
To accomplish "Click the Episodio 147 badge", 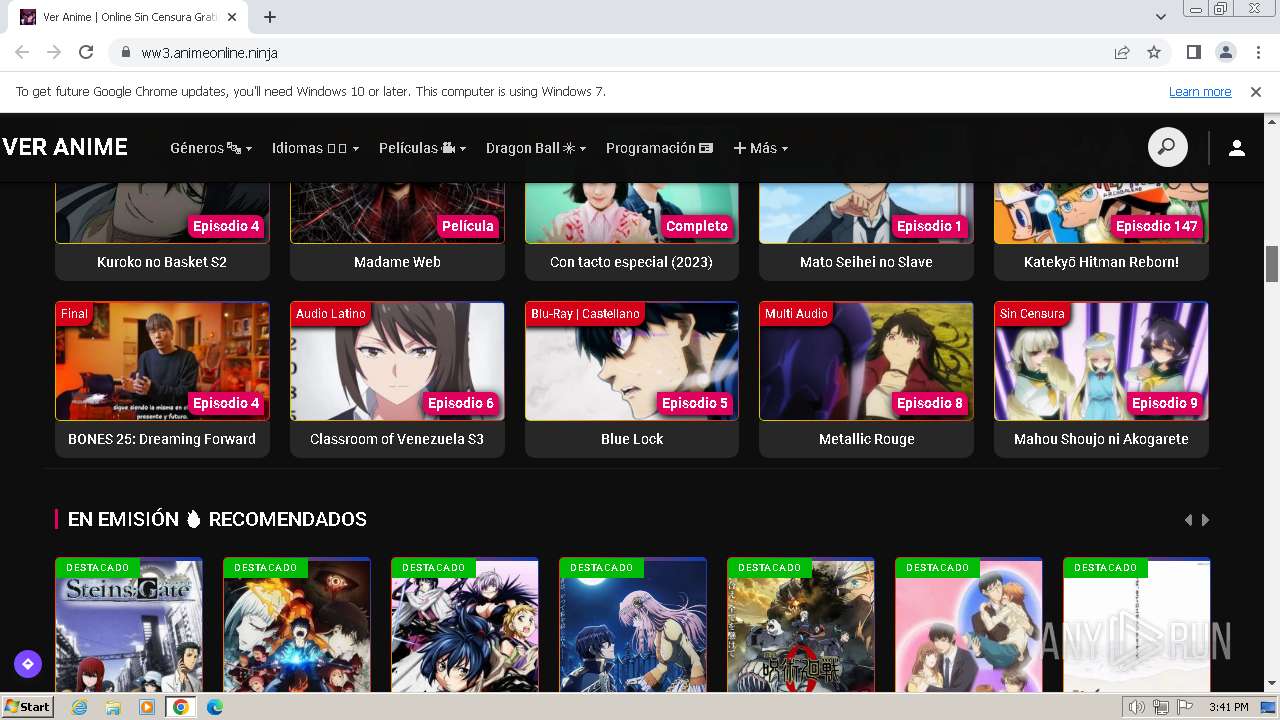I will 1156,226.
